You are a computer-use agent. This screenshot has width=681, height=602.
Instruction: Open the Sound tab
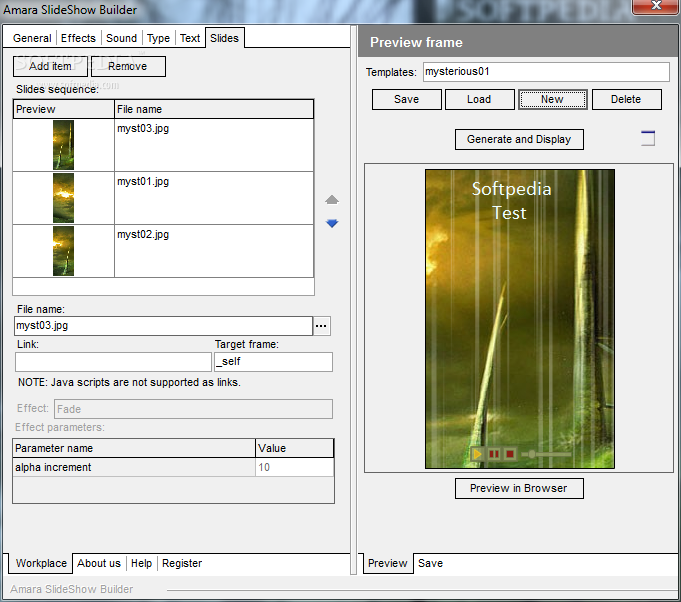click(121, 38)
